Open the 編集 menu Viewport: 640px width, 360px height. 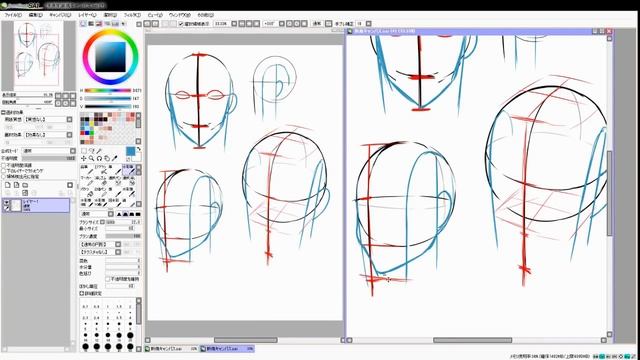(x=36, y=15)
